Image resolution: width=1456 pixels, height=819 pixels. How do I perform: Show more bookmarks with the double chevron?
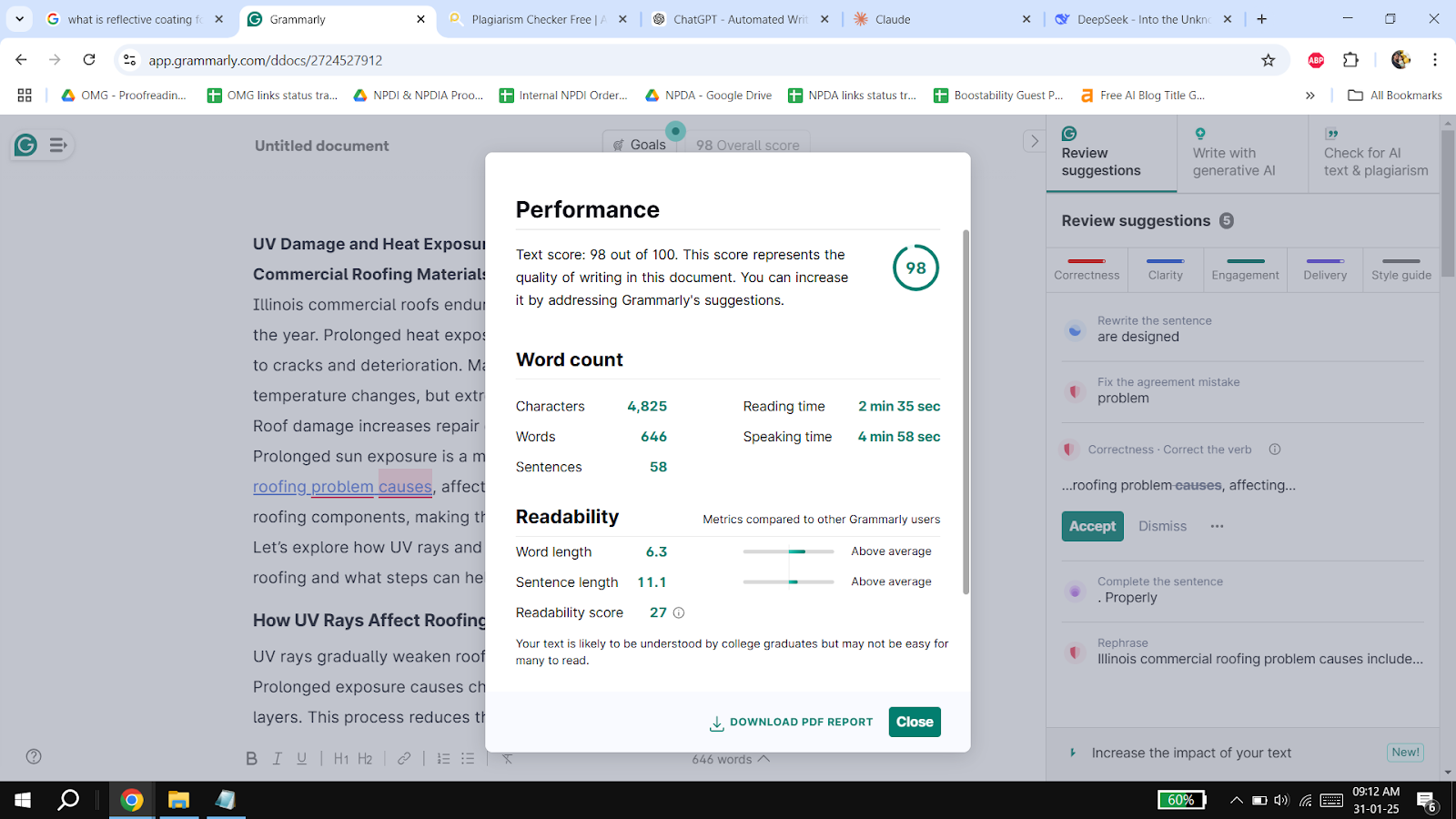(1310, 95)
